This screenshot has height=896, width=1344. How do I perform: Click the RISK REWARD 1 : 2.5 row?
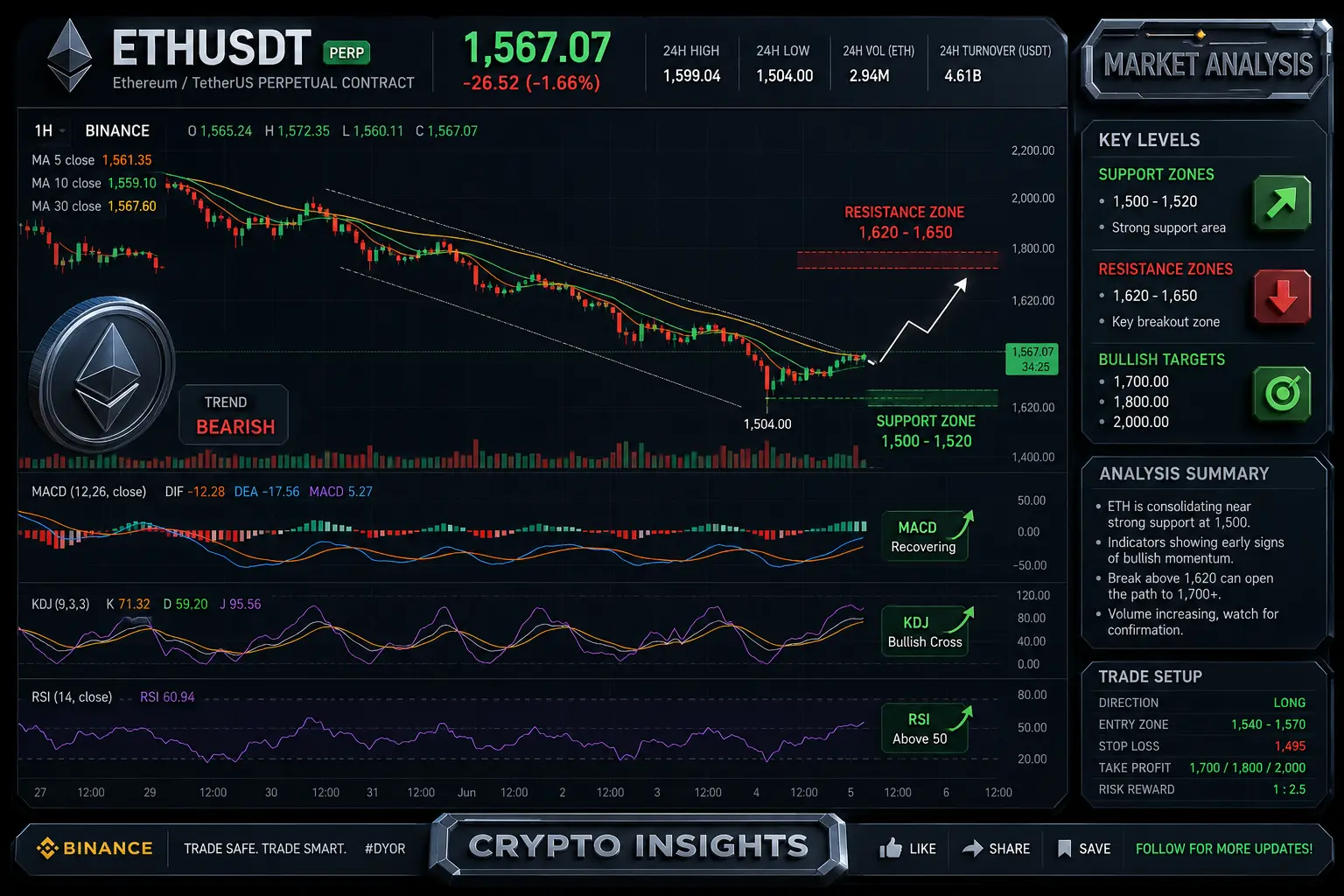(x=1202, y=790)
